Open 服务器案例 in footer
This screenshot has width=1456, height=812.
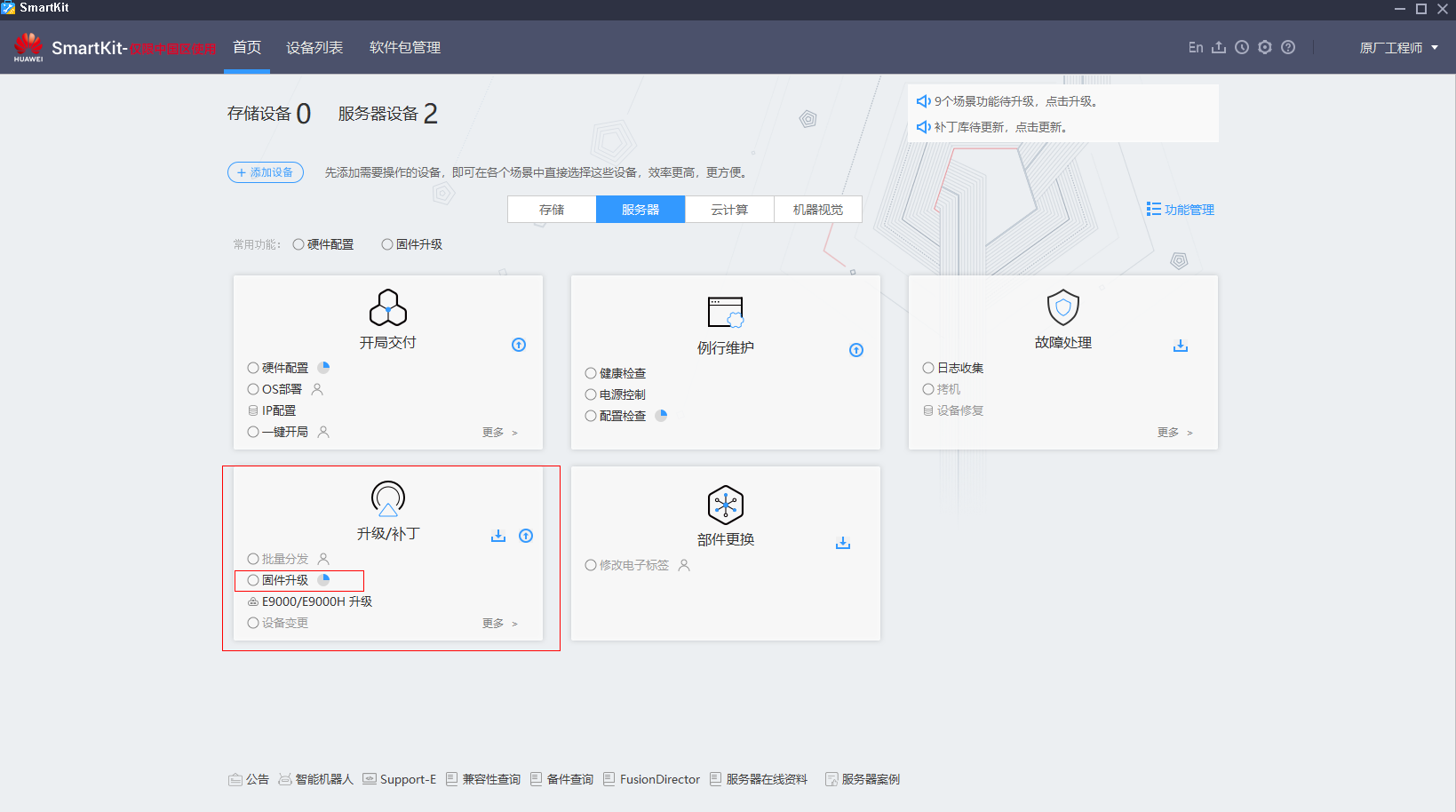click(863, 779)
